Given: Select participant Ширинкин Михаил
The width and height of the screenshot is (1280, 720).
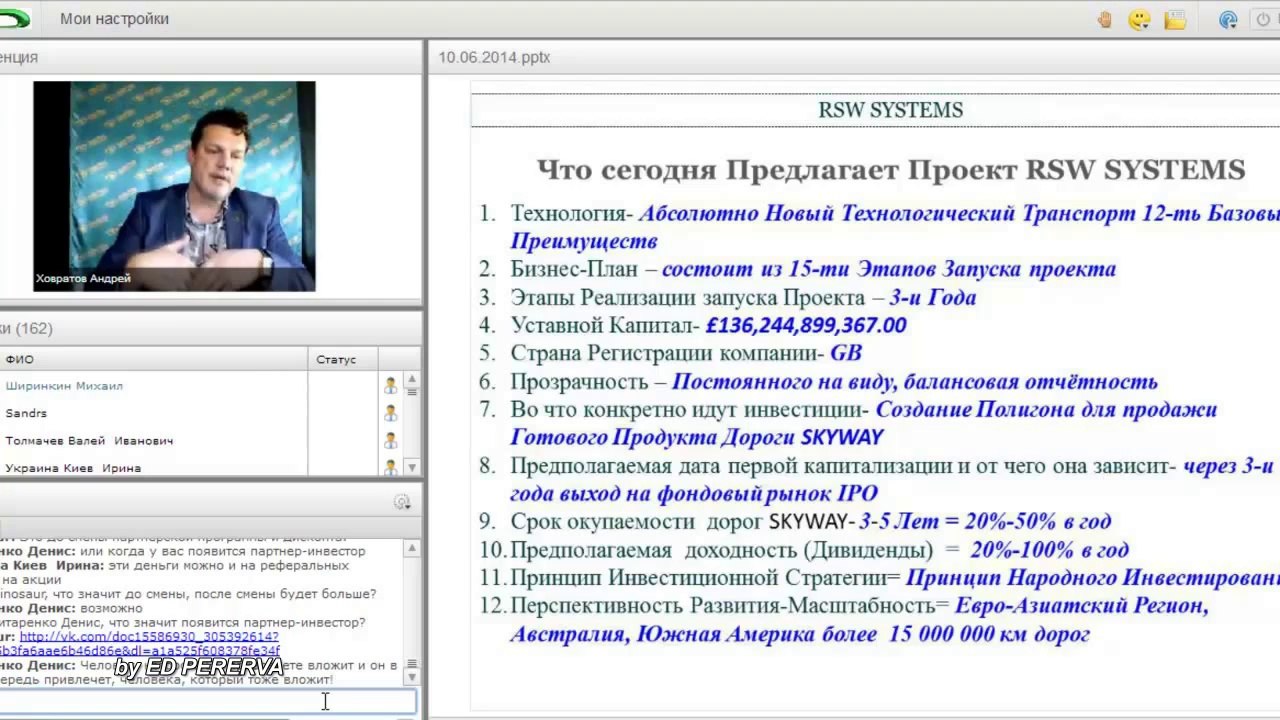Looking at the screenshot, I should 64,386.
